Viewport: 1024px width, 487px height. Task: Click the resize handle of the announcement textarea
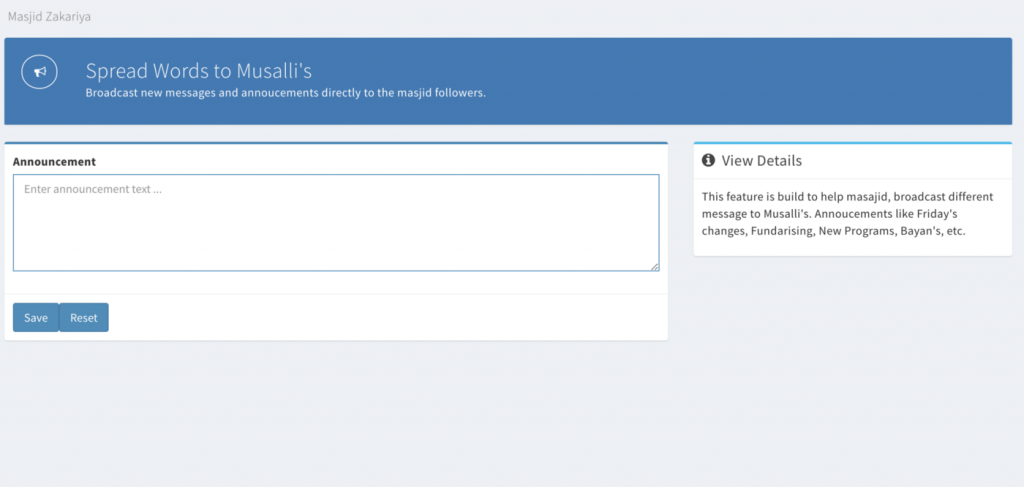click(655, 266)
